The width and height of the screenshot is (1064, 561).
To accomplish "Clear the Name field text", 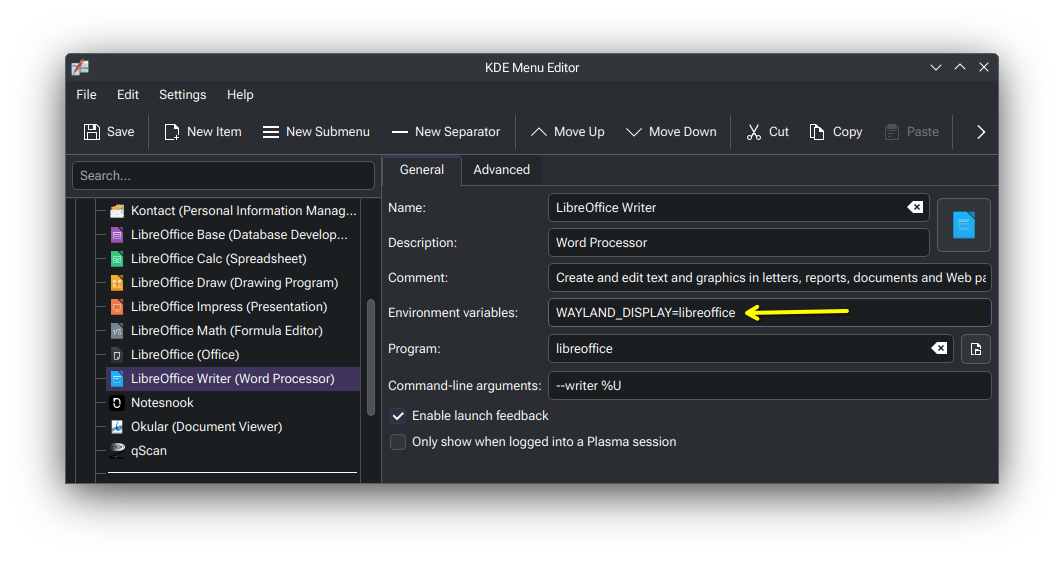I will (915, 208).
